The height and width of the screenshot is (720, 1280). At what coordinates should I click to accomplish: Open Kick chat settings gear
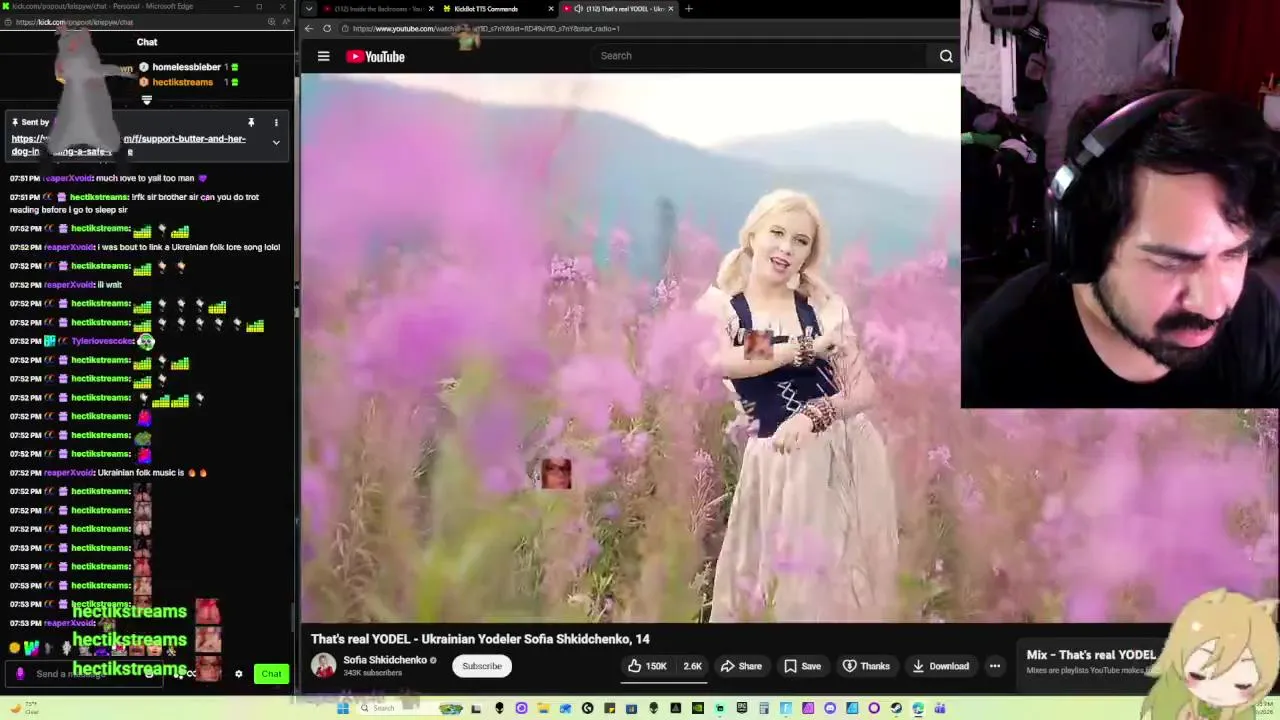238,674
